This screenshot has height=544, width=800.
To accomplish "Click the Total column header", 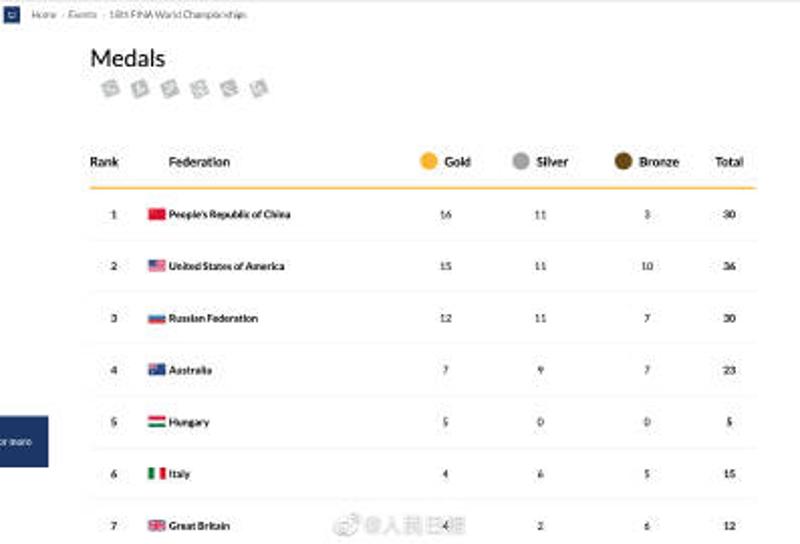I will pos(729,162).
